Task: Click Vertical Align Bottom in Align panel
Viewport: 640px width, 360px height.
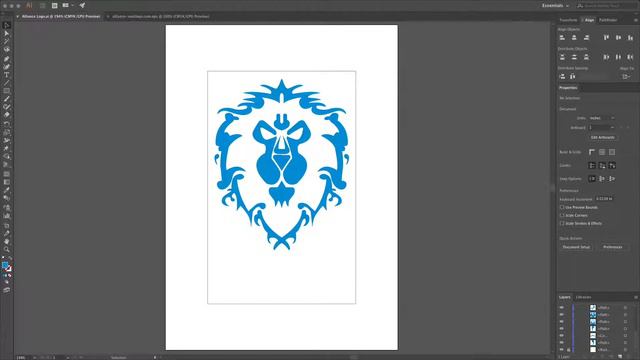Action: click(630, 38)
